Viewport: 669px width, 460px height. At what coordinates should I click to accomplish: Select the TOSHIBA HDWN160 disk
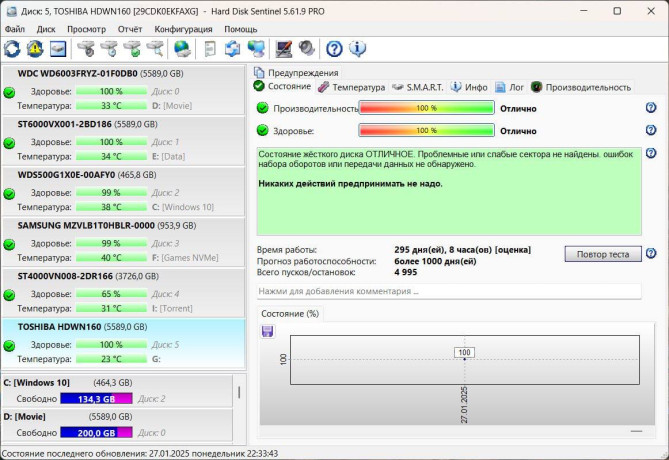(x=123, y=344)
